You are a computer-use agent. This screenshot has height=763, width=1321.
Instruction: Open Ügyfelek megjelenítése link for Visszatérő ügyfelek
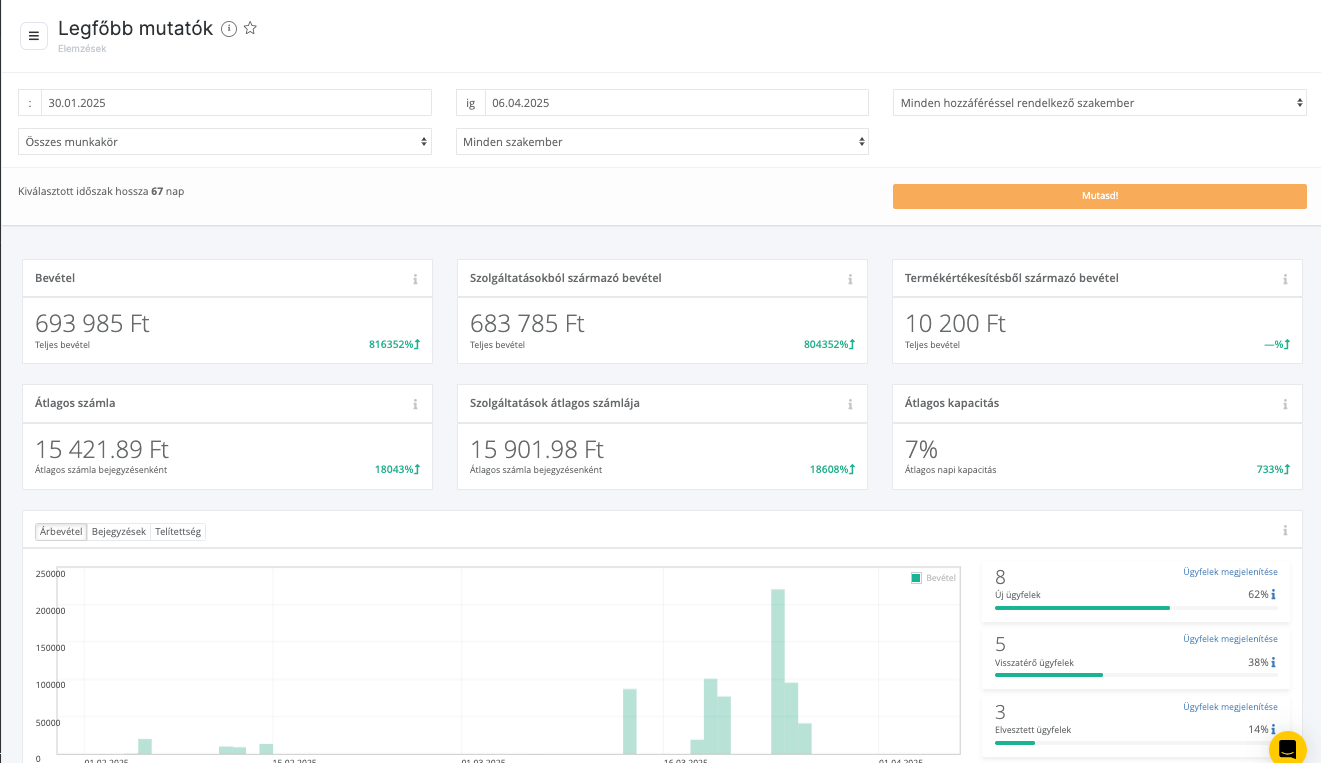point(1230,639)
